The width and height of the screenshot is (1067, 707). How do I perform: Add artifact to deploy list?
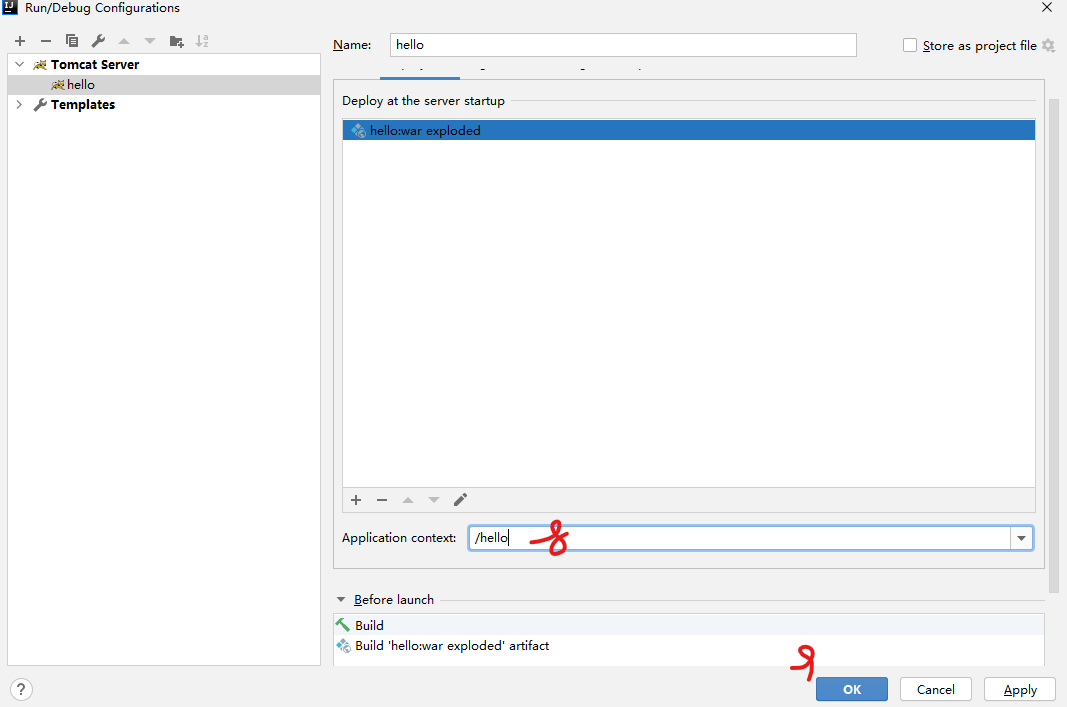(x=356, y=500)
